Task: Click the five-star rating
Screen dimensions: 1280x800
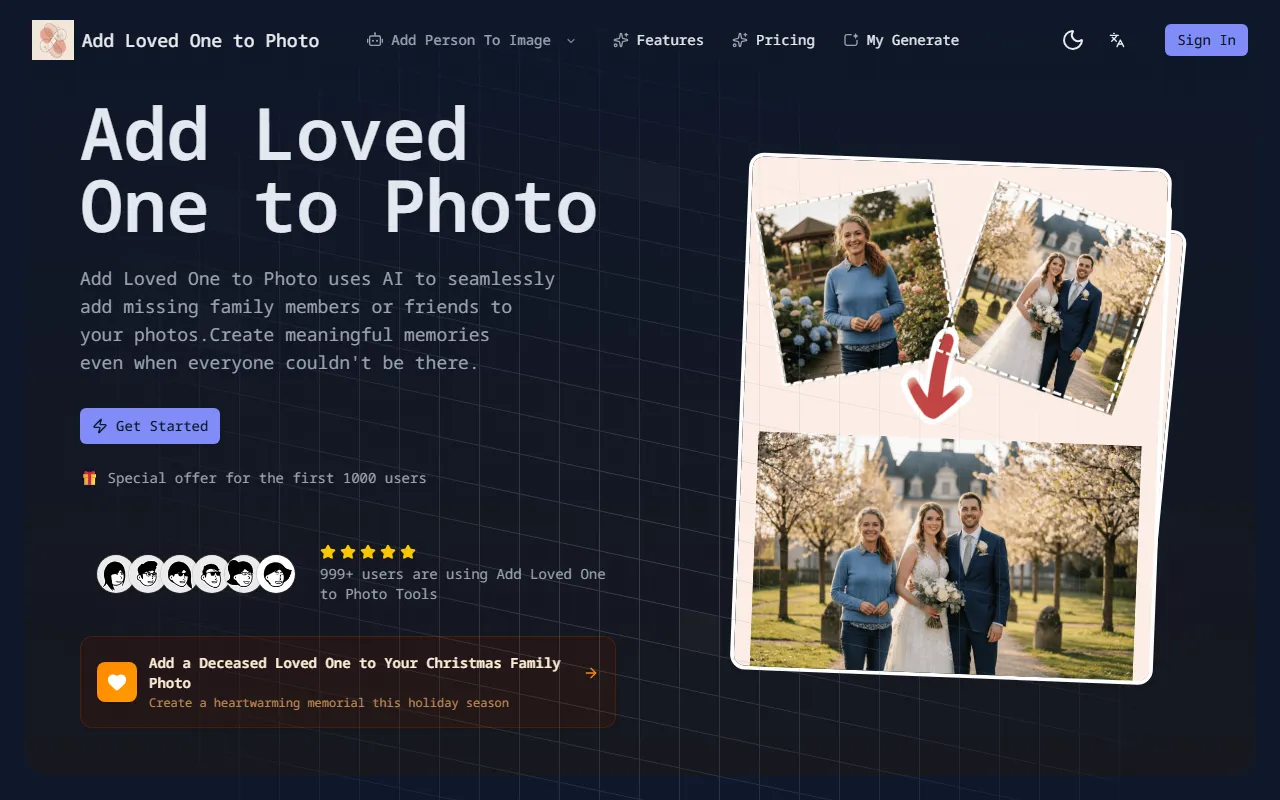Action: tap(367, 552)
